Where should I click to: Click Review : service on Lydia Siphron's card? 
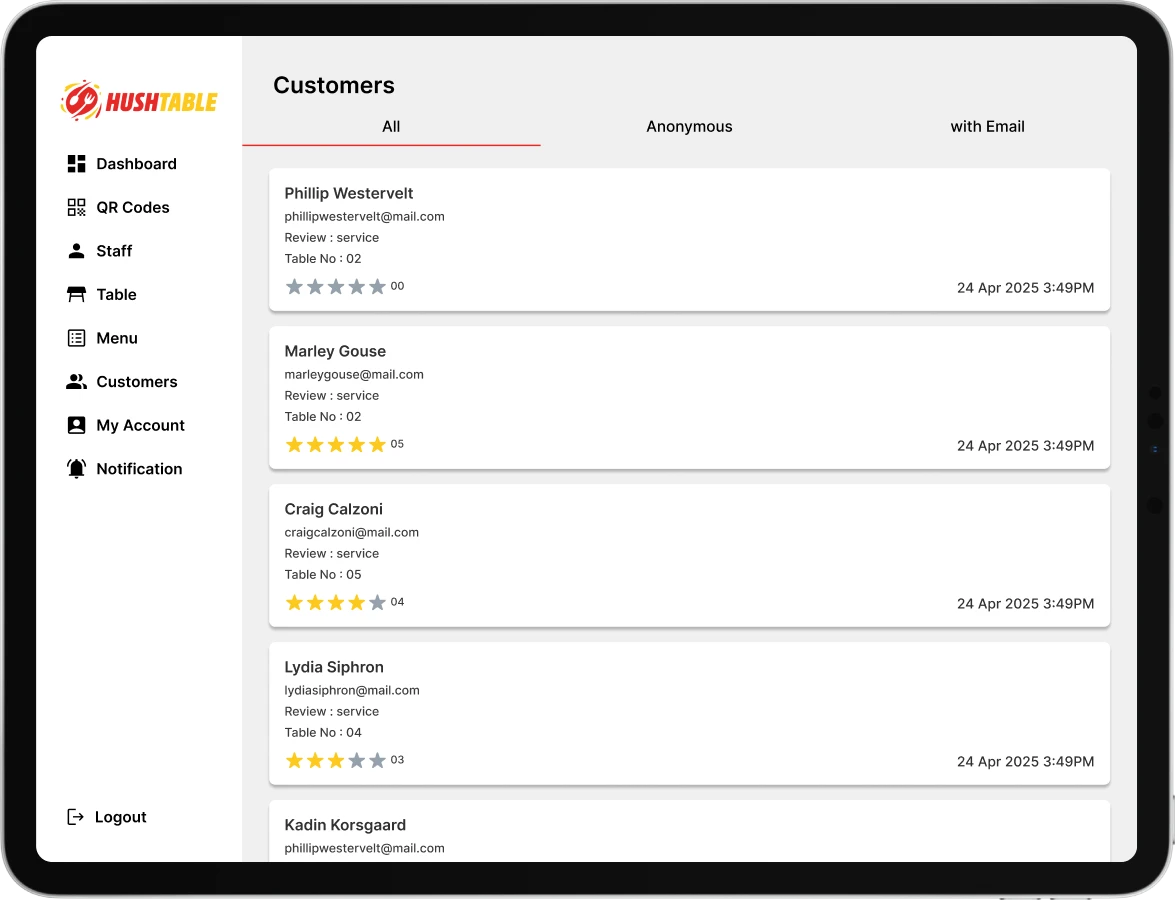coord(331,712)
